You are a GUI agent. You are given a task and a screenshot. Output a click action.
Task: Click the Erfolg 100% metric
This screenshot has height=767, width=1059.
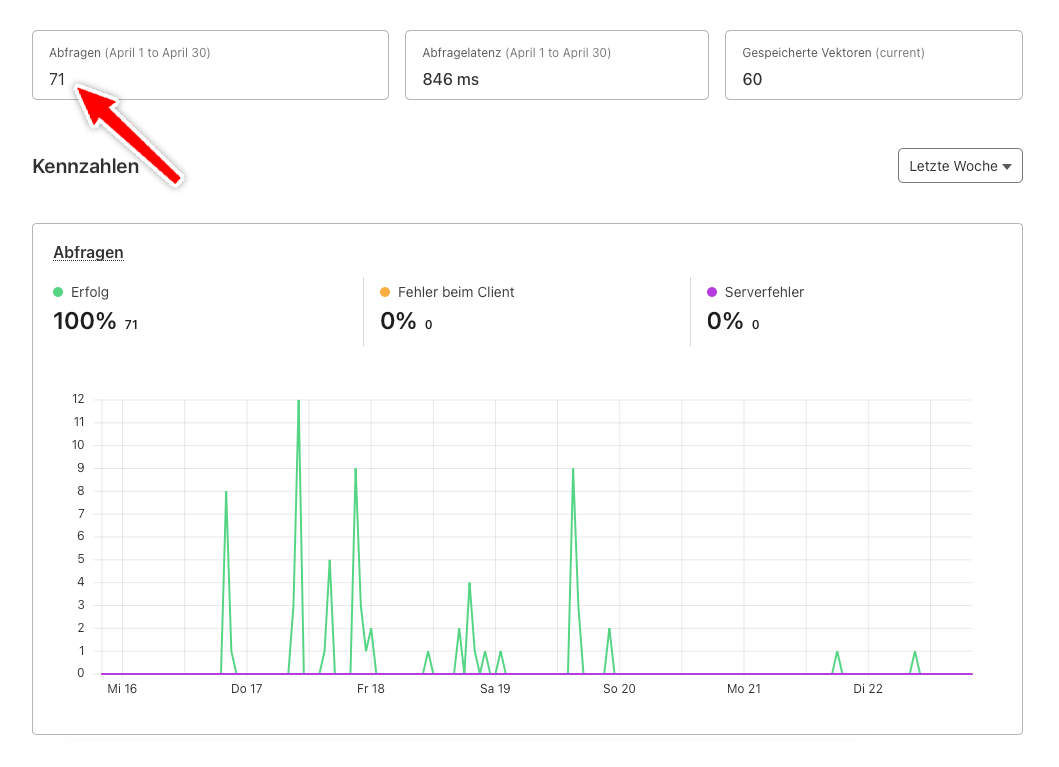pyautogui.click(x=85, y=321)
